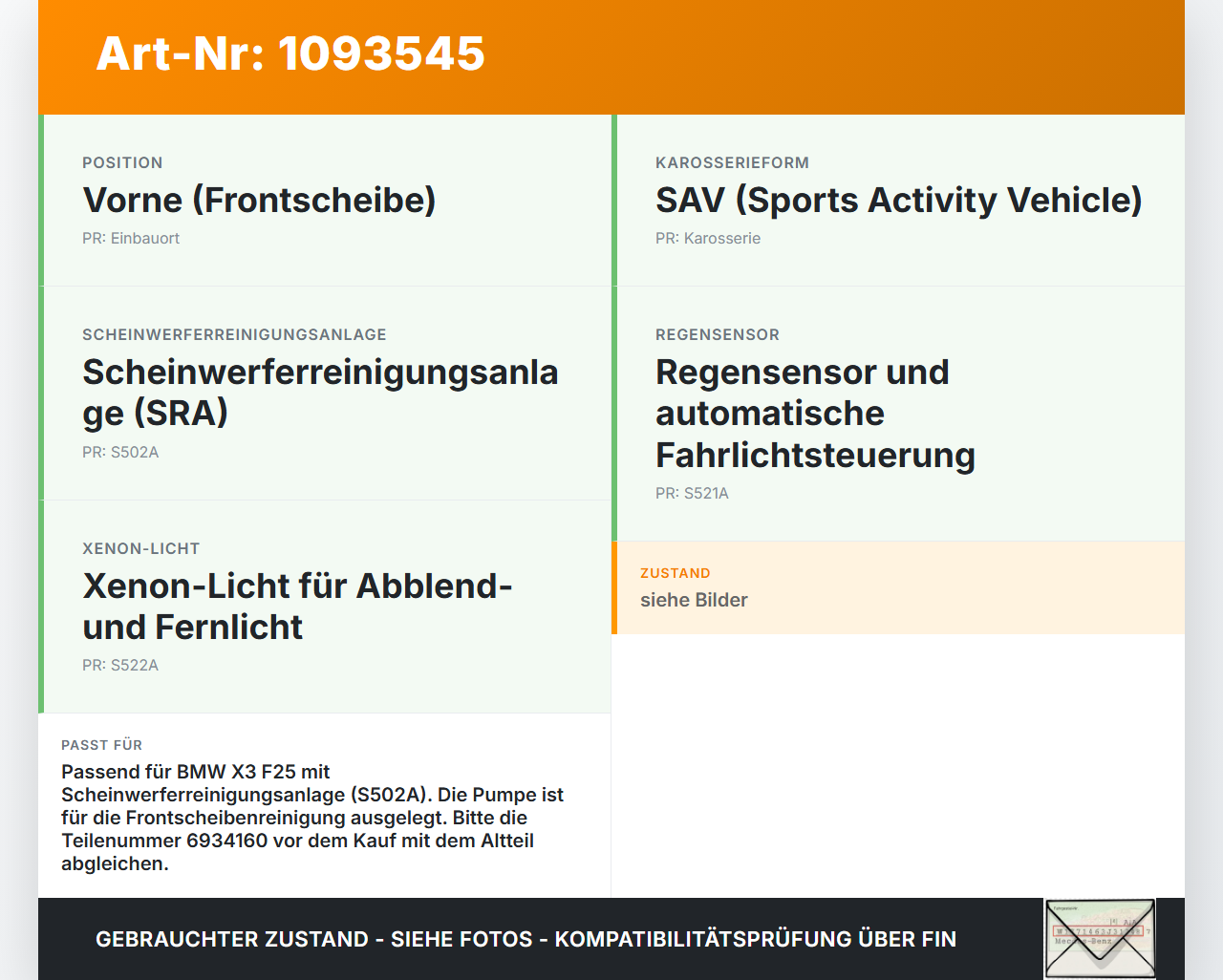Select the "siehe Bilder" condition text
Viewport: 1223px width, 980px height.
tap(694, 600)
